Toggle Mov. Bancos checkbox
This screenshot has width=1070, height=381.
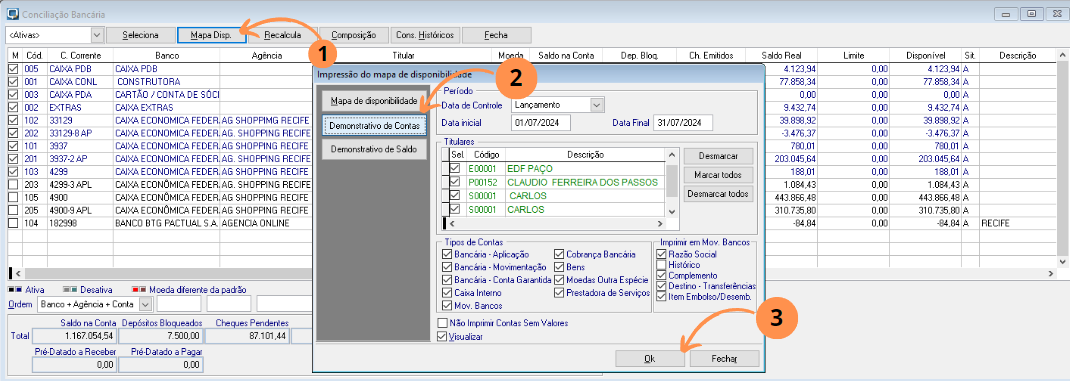[x=447, y=305]
